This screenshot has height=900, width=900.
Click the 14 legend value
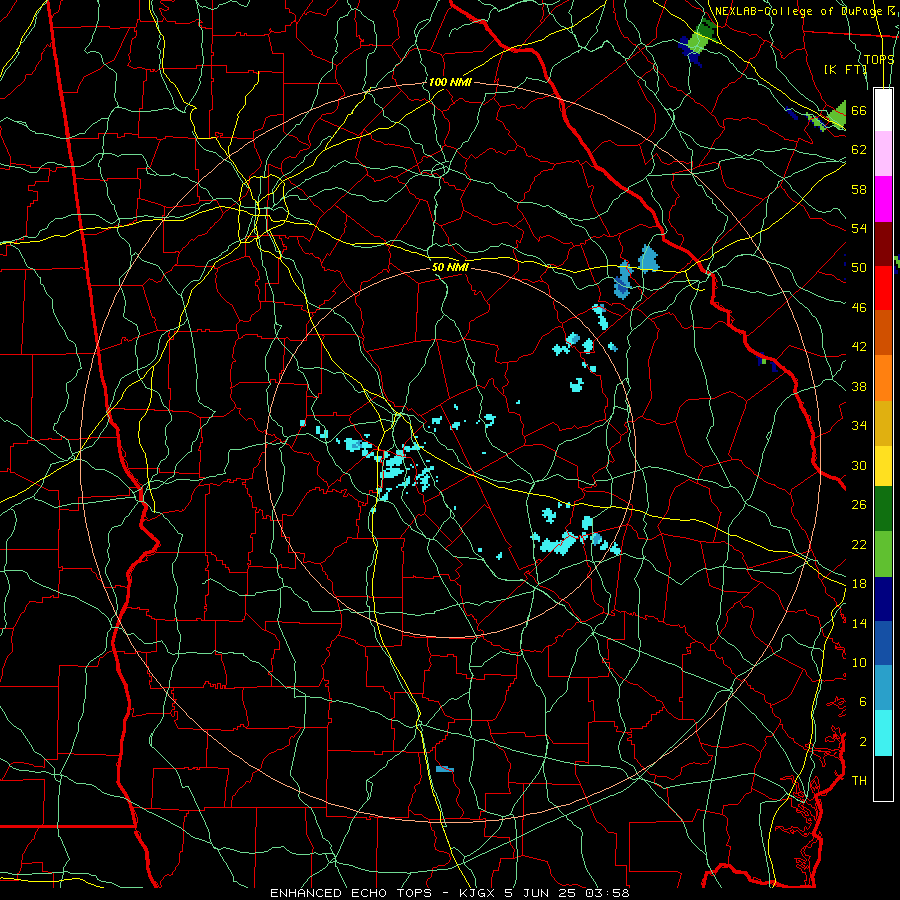pyautogui.click(x=859, y=623)
